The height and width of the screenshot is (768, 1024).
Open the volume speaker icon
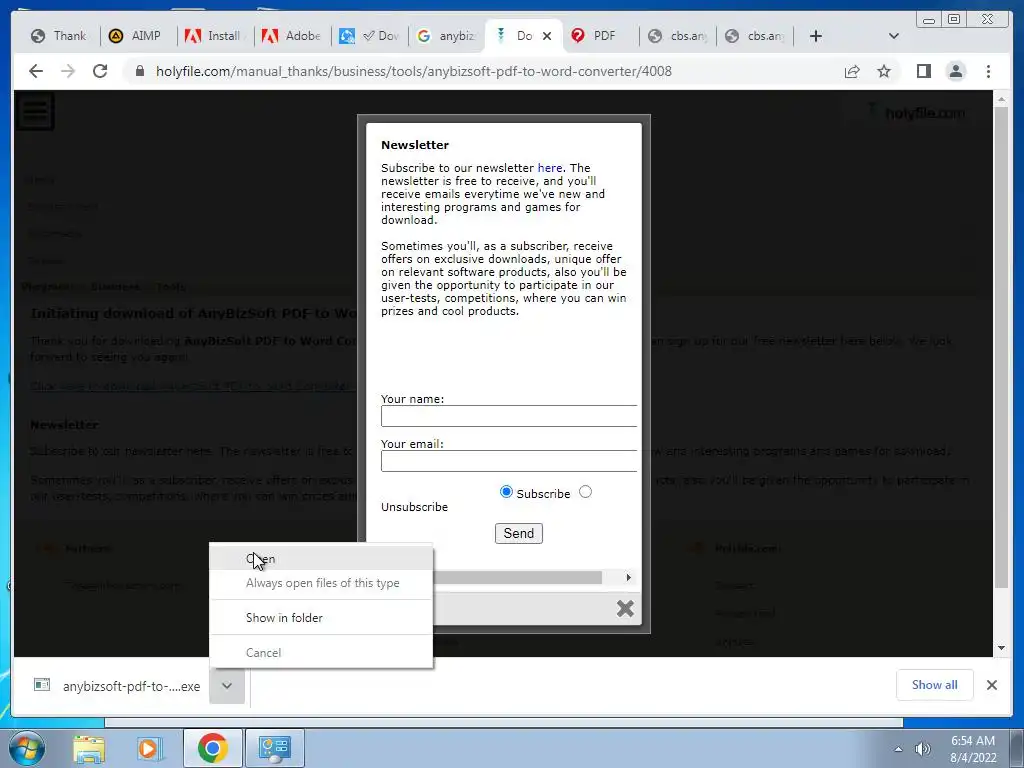923,749
